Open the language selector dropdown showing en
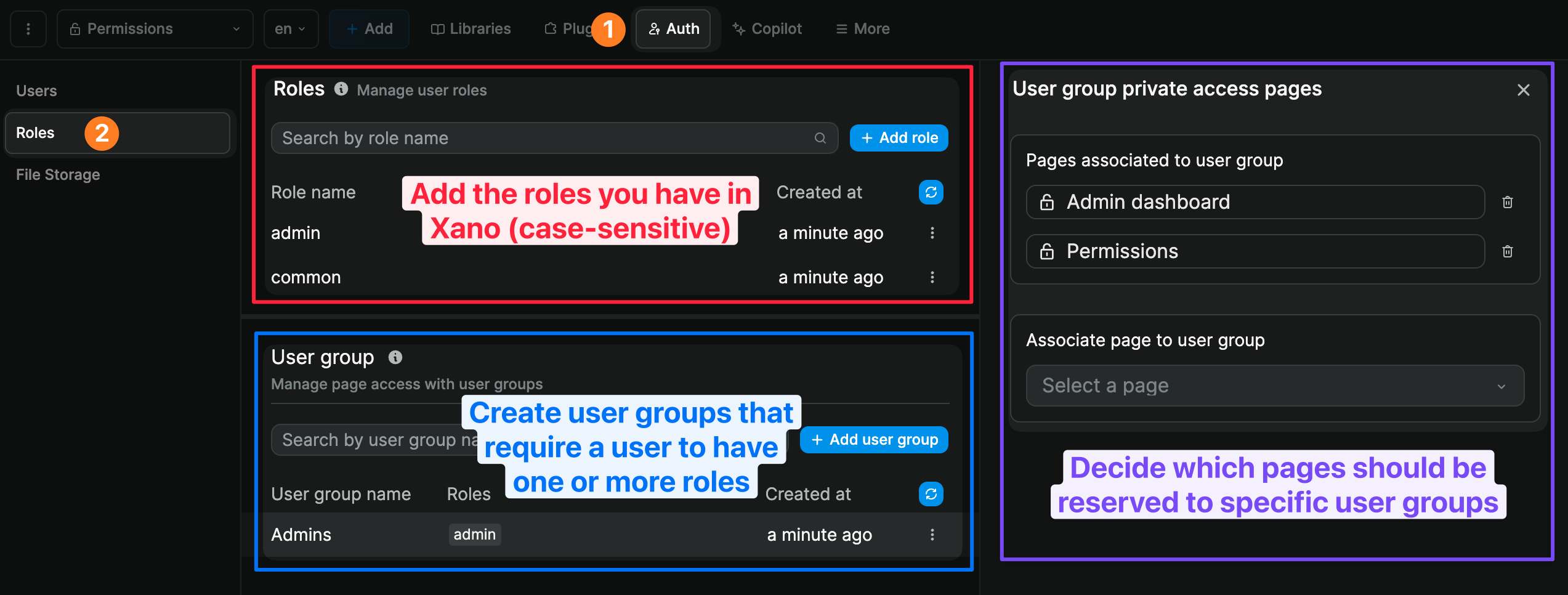 (x=290, y=28)
